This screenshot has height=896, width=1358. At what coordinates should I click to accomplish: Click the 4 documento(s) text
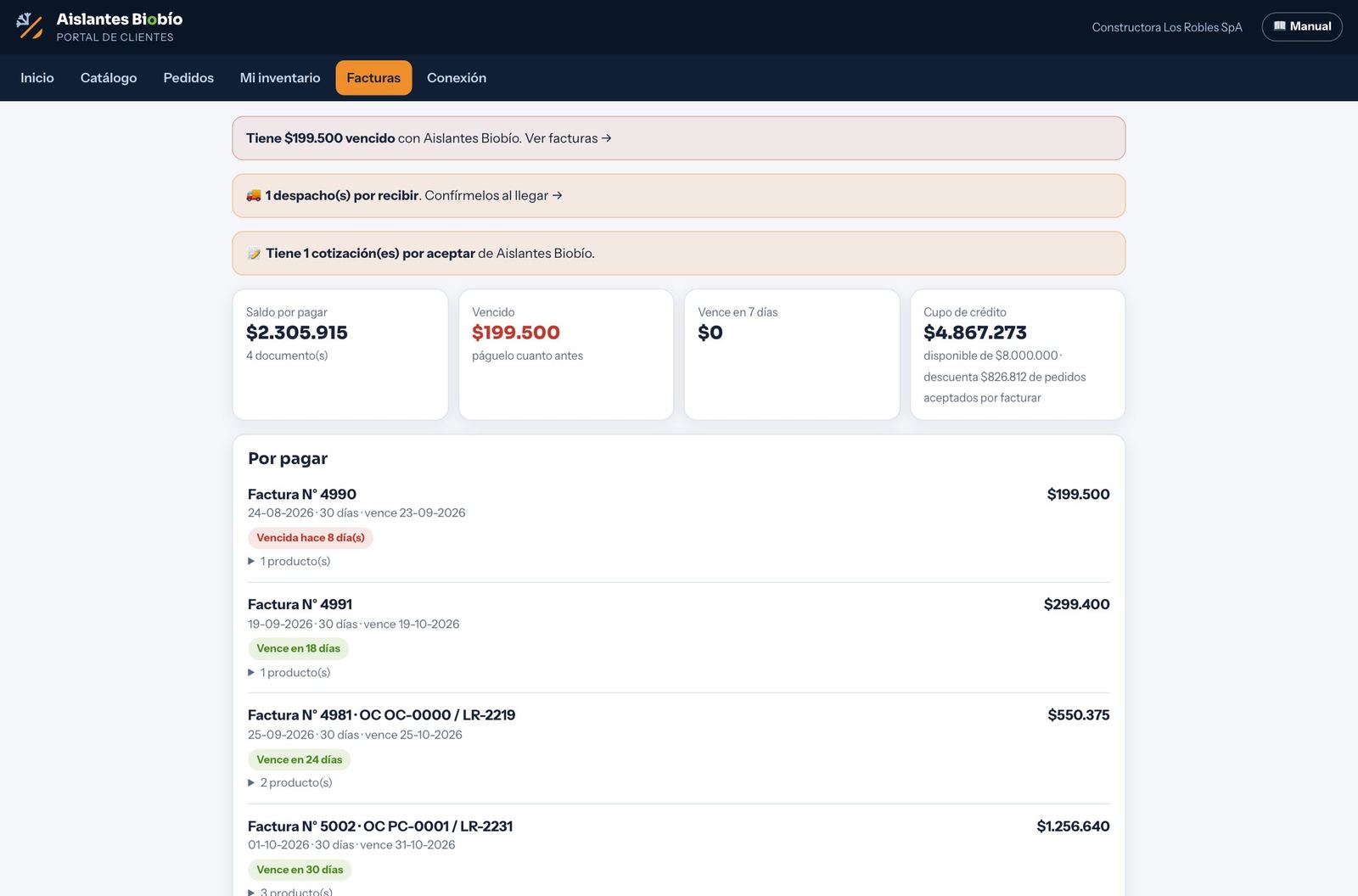tap(287, 356)
